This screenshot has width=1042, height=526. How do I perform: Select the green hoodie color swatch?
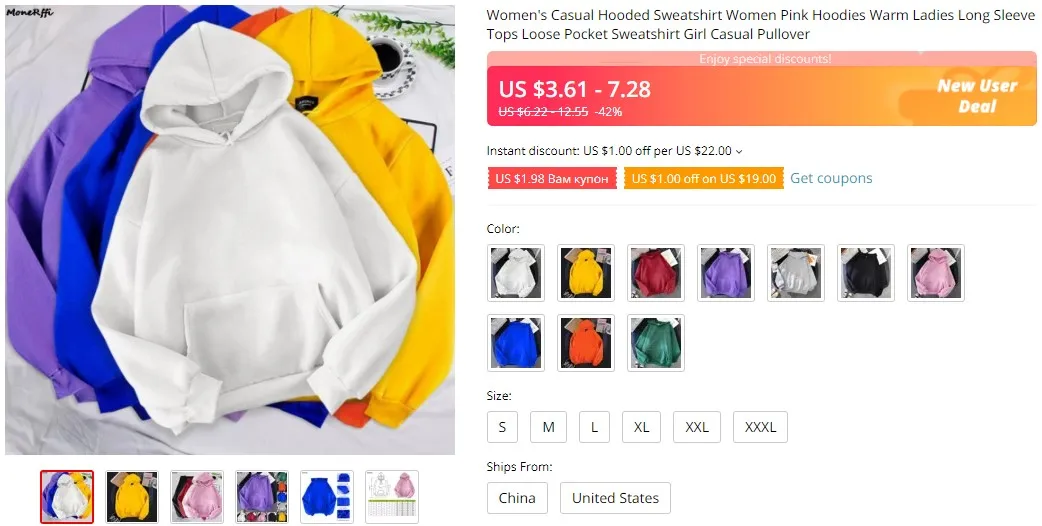pyautogui.click(x=656, y=343)
